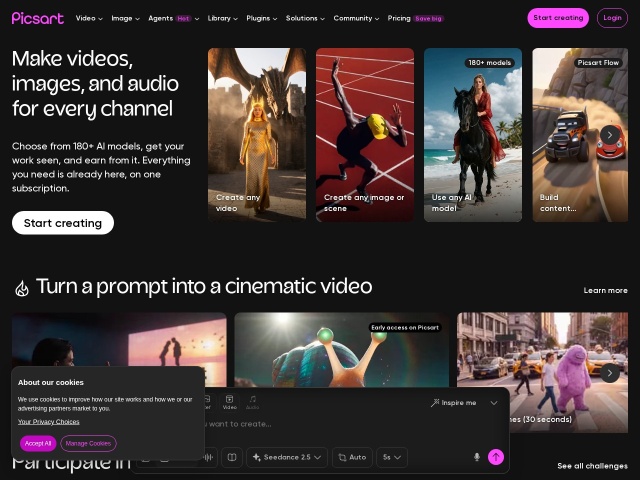Open the Agents menu
This screenshot has width=640, height=480.
[173, 18]
